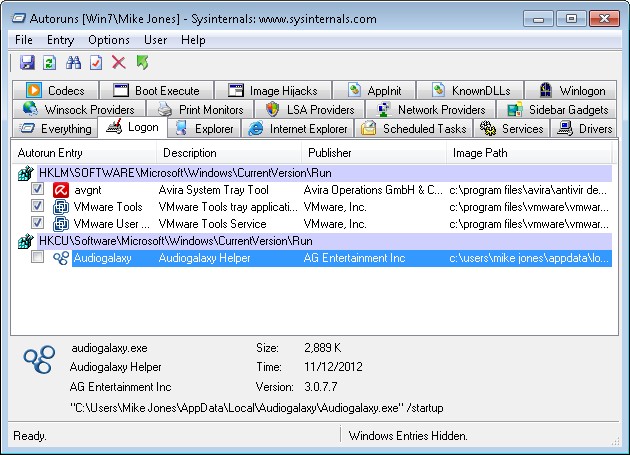Click the Audiogalaxy image path cell

tap(528, 258)
